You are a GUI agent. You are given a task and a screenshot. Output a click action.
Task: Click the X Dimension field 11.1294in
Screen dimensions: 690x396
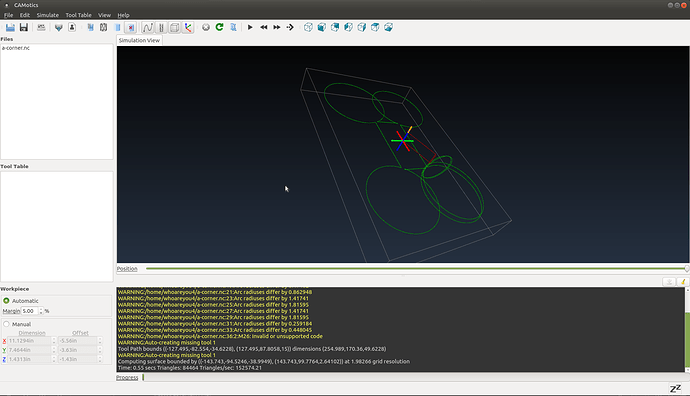29,341
